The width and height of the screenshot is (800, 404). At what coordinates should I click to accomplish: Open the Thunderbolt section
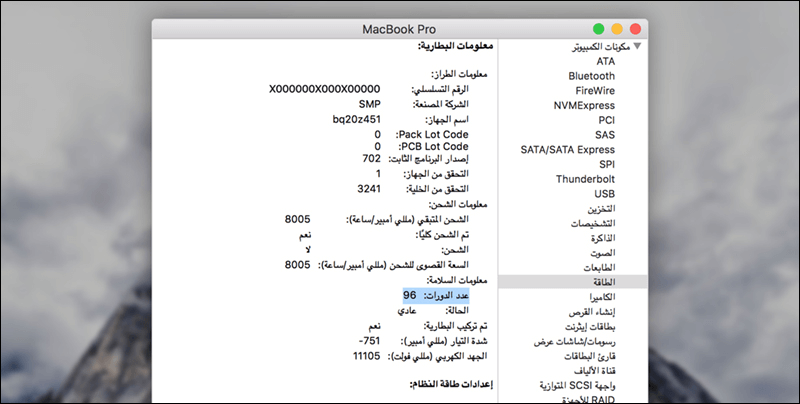(586, 180)
